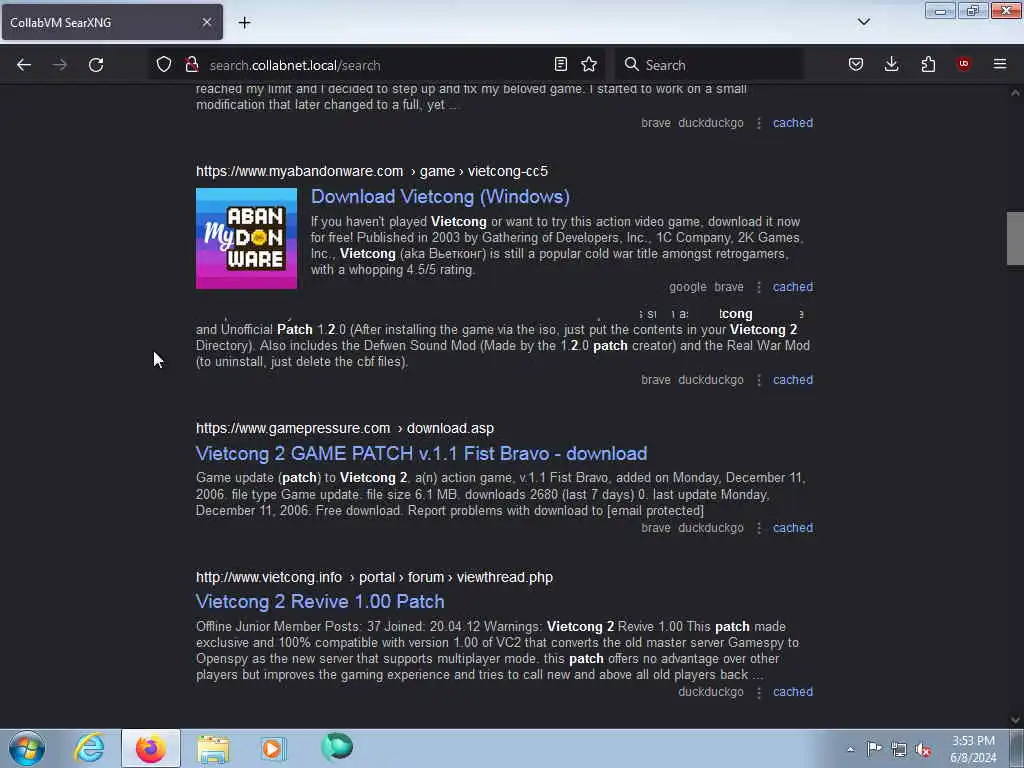Open the Save to Pocket button

pyautogui.click(x=856, y=64)
